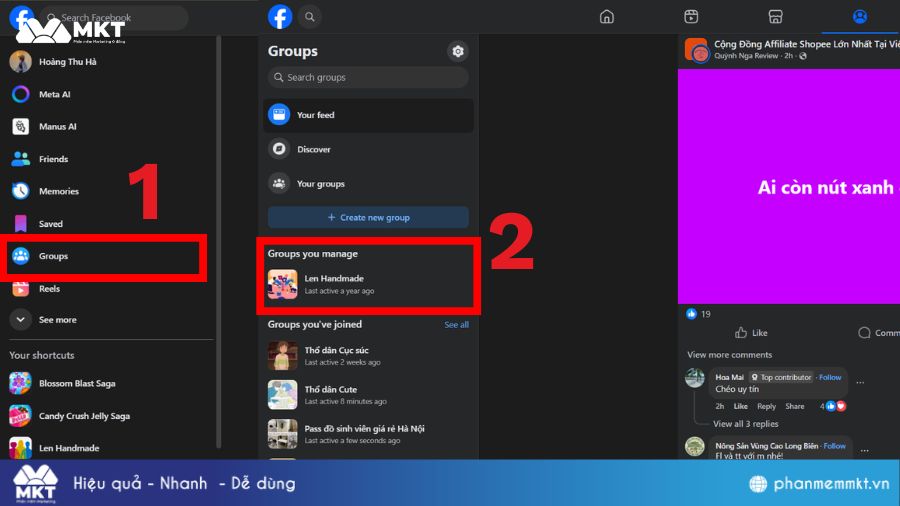Viewport: 900px width, 506px height.
Task: Click left sidebar scrollbar
Action: pyautogui.click(x=219, y=241)
